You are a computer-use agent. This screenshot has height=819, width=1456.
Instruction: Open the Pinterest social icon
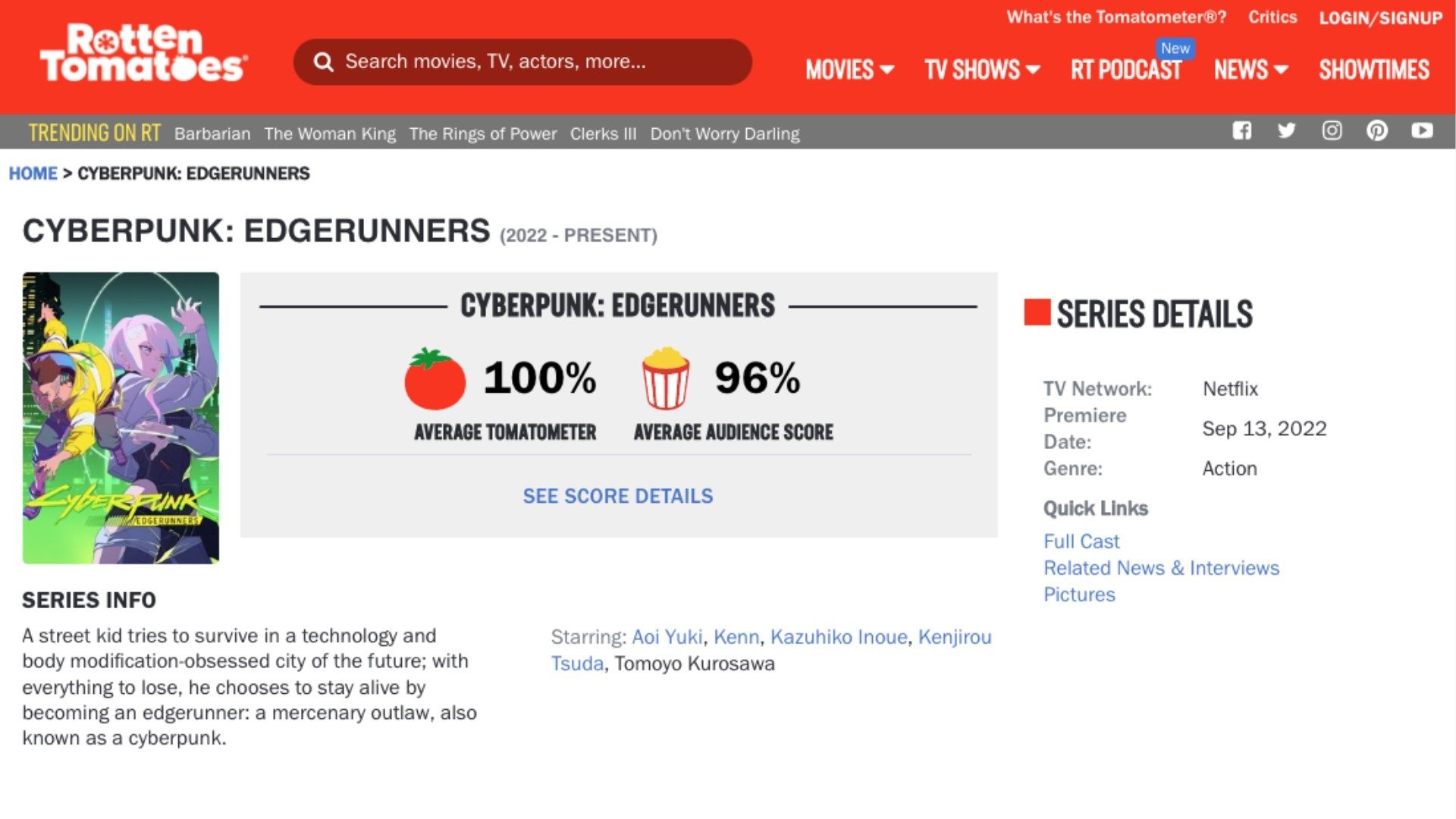1377,130
